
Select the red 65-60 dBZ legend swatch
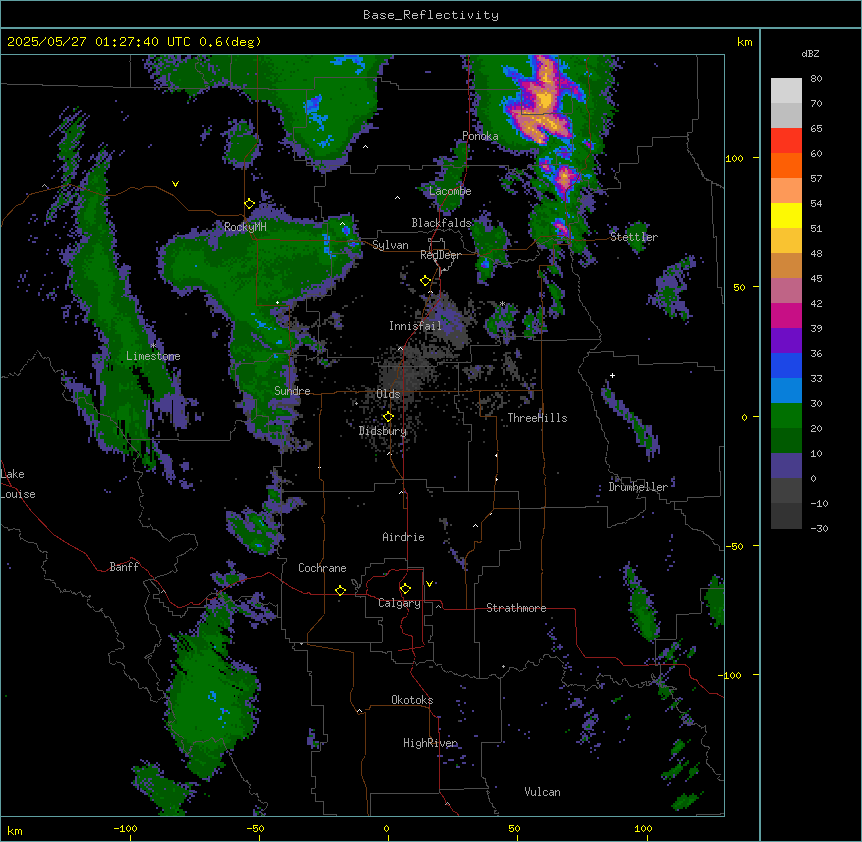pyautogui.click(x=786, y=141)
